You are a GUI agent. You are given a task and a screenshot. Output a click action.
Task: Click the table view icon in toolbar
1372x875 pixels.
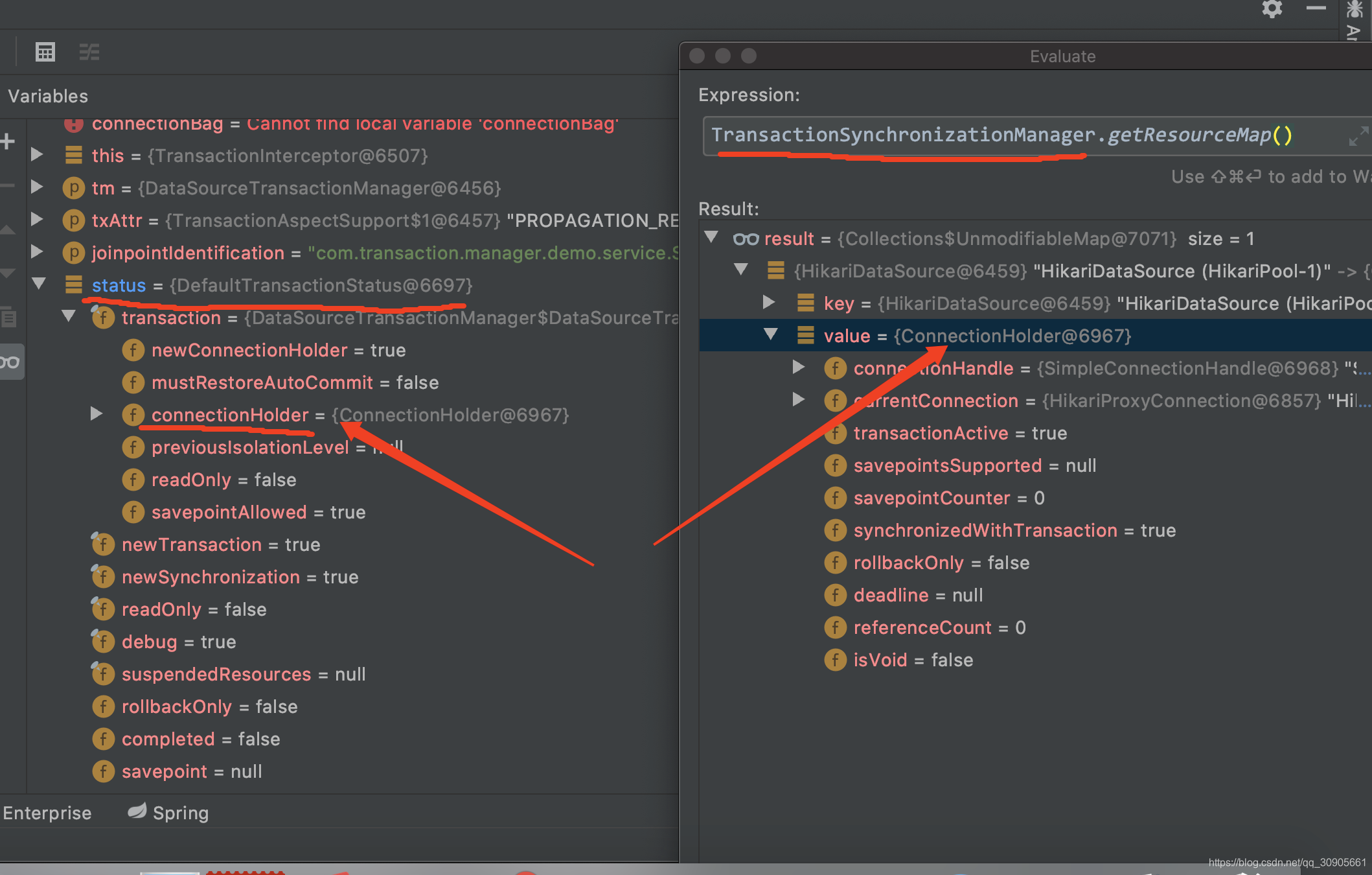[45, 52]
